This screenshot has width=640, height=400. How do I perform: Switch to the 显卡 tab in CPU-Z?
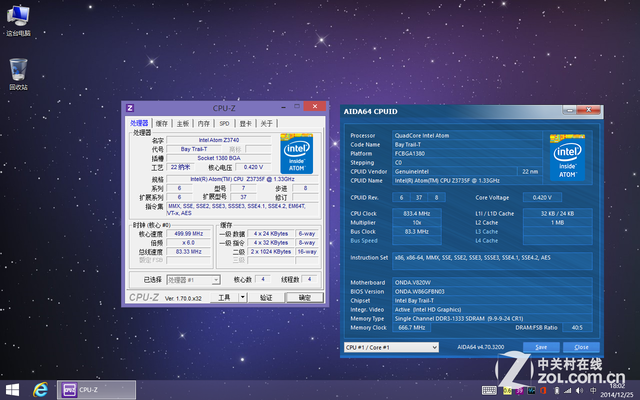coord(246,124)
